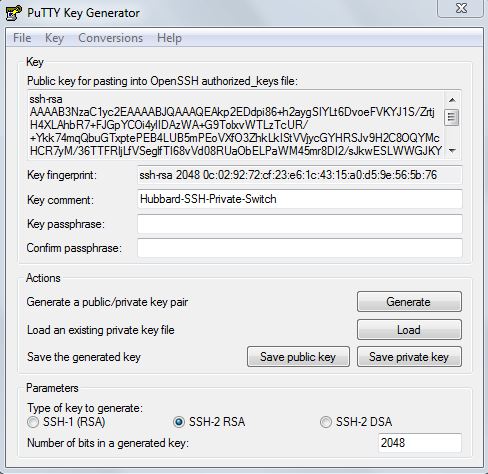Click the 'Load an existing private key file' label

tap(101, 330)
